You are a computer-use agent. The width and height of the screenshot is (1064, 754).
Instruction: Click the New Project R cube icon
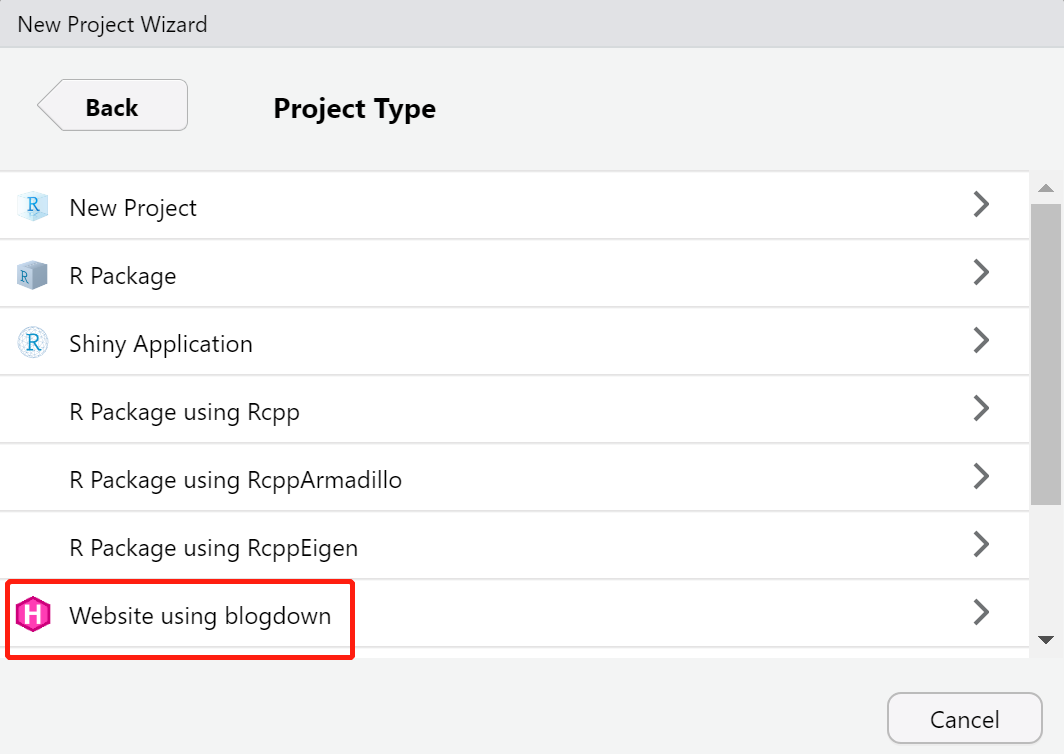click(33, 206)
